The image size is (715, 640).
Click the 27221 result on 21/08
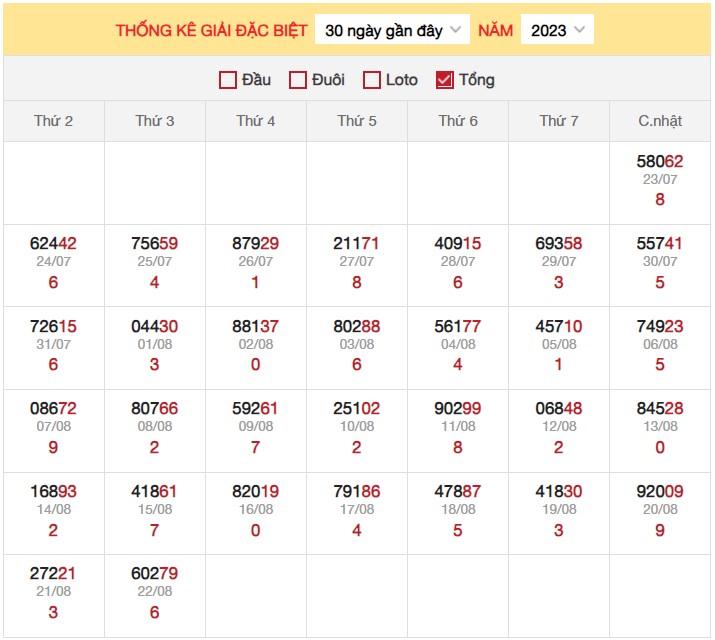tap(54, 574)
